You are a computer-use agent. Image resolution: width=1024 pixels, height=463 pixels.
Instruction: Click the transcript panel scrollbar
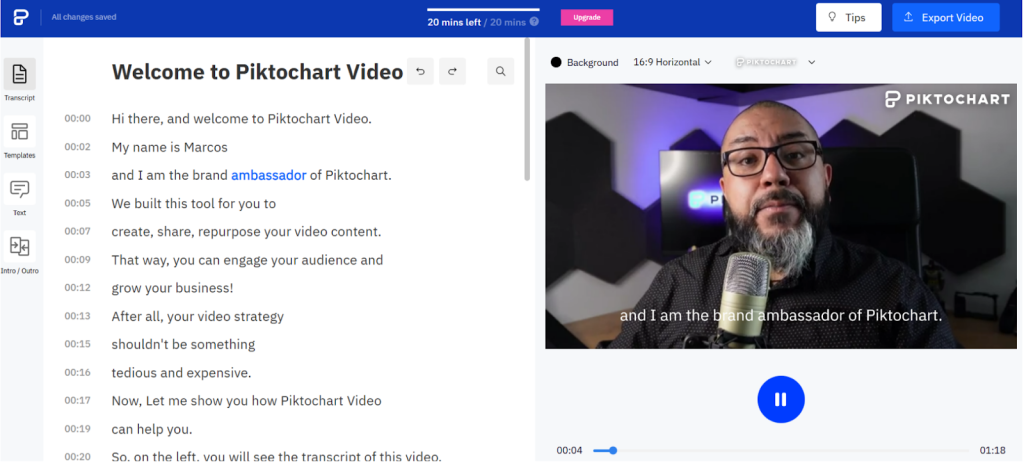(528, 111)
